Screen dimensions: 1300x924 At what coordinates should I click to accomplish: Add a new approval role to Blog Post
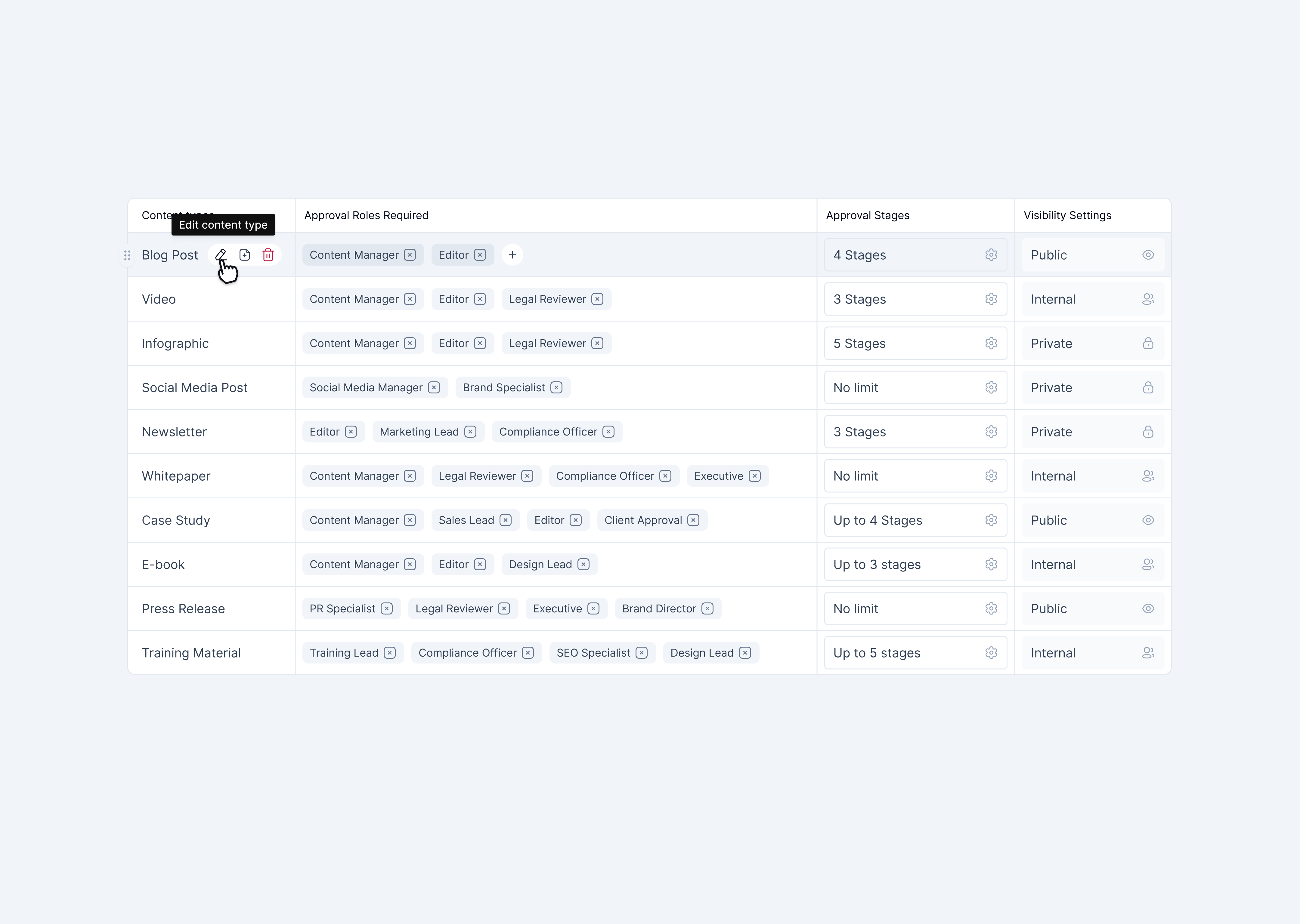point(512,255)
